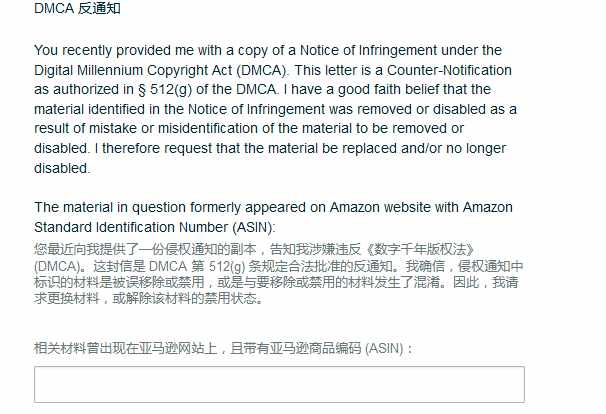The width and height of the screenshot is (606, 414).
Task: Click the Chinese phrase '《数字千年版权法》'
Action: coord(420,249)
